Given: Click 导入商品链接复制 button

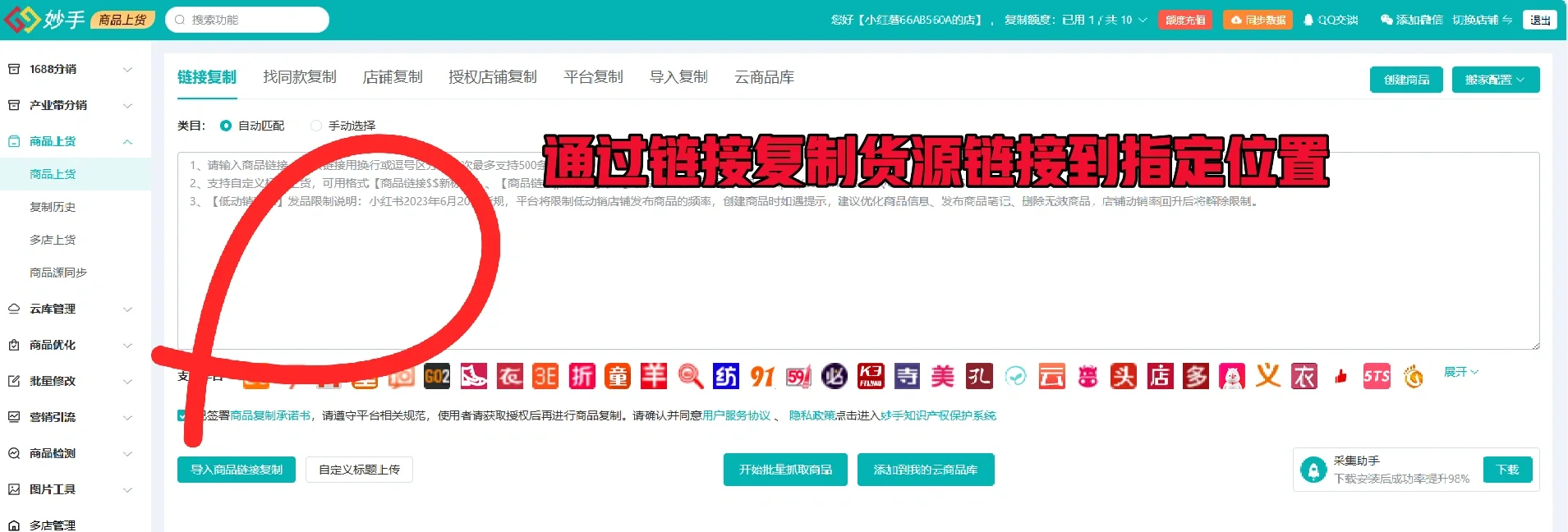Looking at the screenshot, I should [237, 470].
